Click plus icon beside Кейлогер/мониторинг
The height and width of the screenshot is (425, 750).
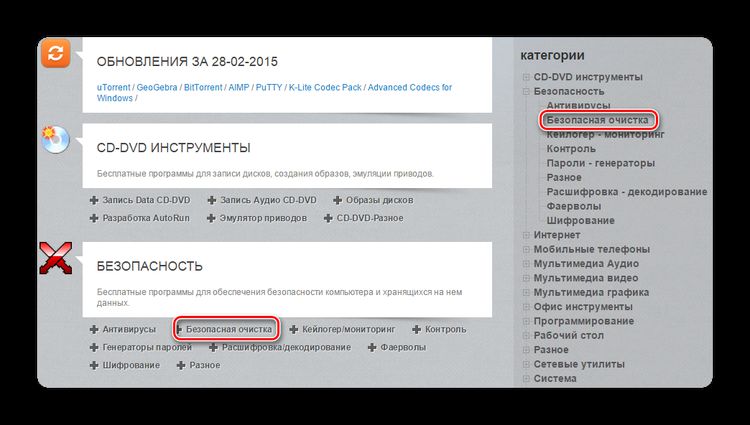pyautogui.click(x=294, y=329)
